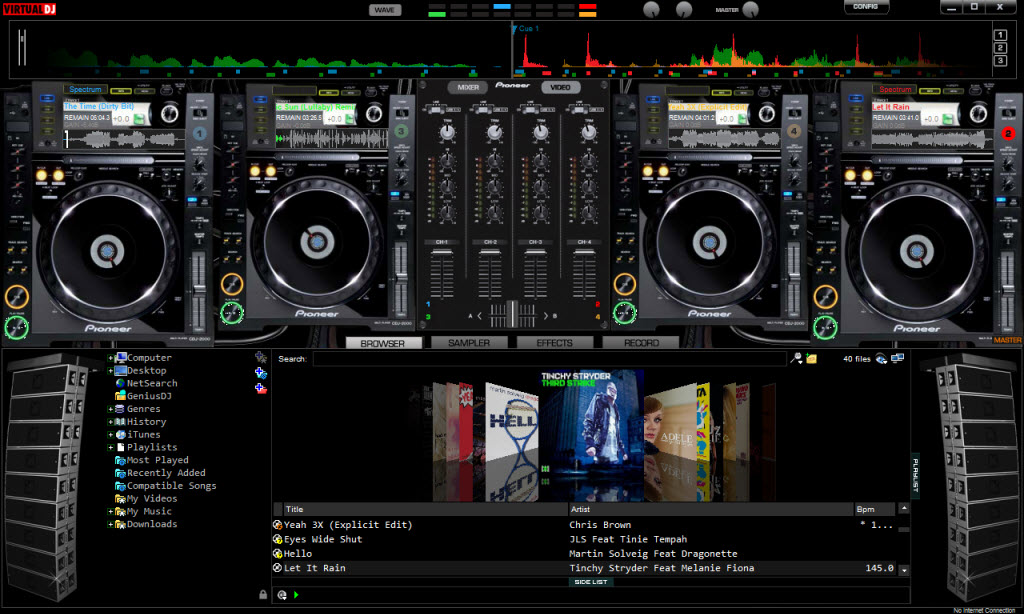
Task: Toggle the first glowing loop button on deck 1
Action: click(x=41, y=175)
